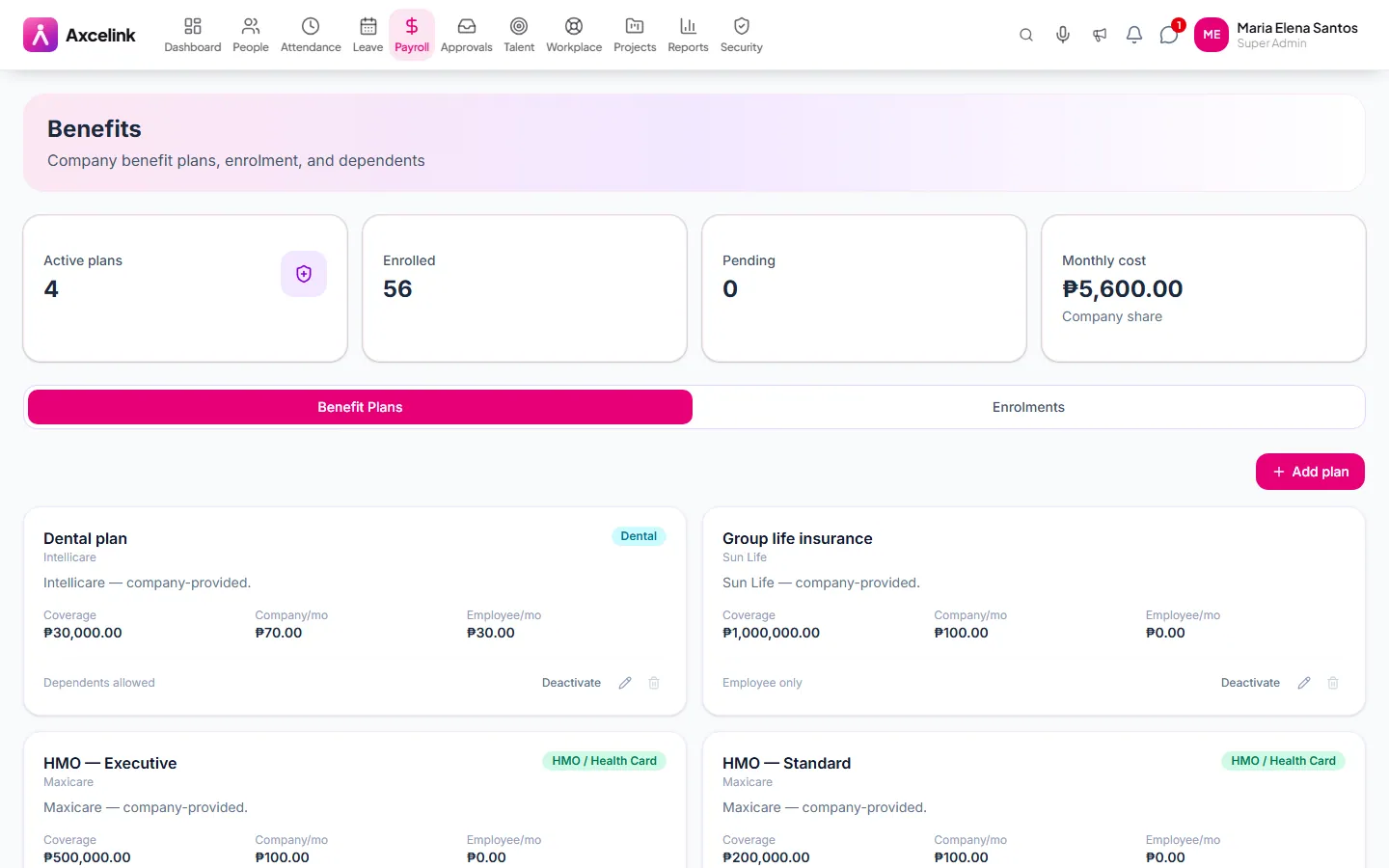Open announcements megaphone icon

pyautogui.click(x=1100, y=35)
